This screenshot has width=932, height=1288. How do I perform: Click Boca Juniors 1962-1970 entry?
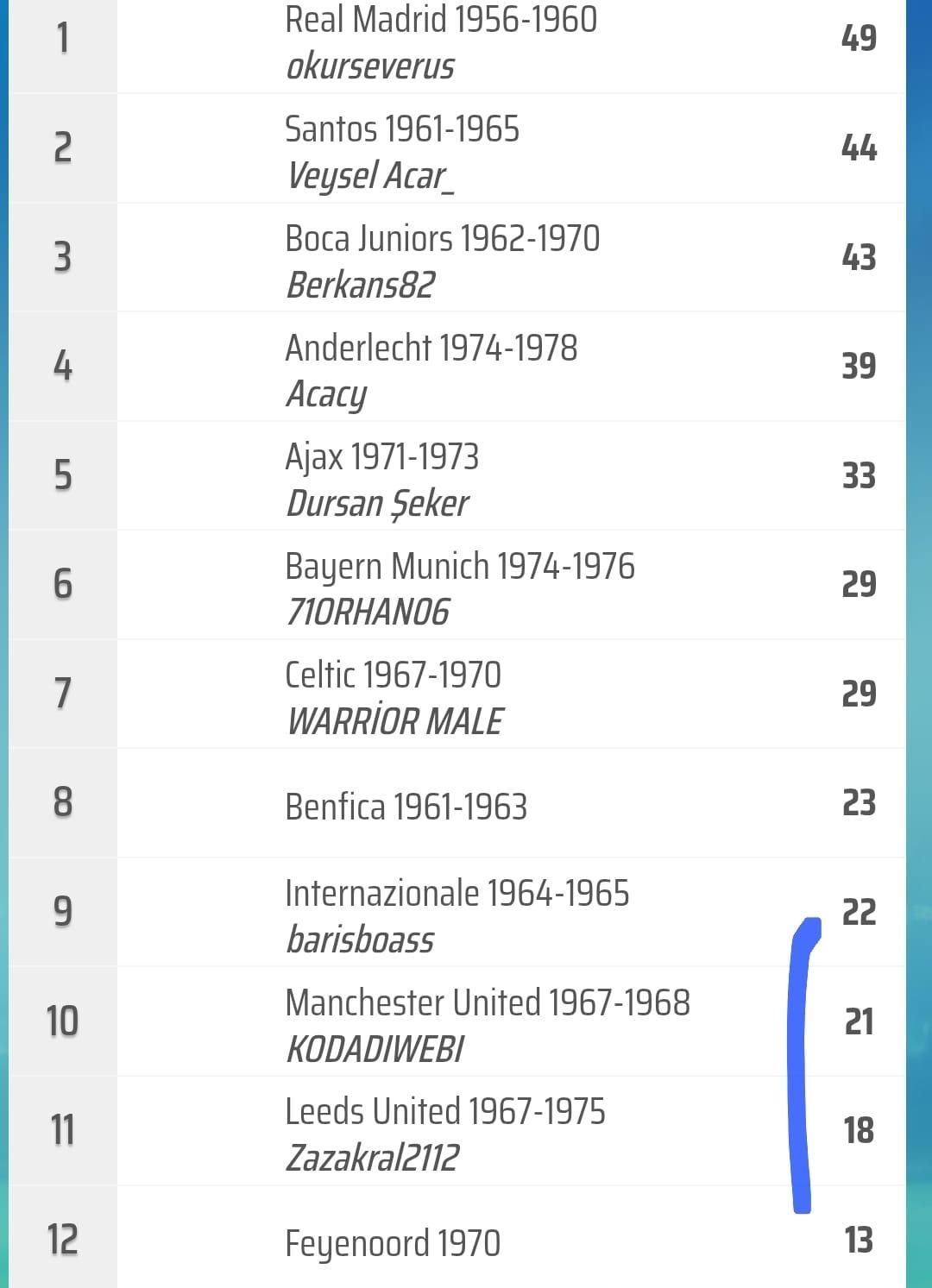[442, 239]
